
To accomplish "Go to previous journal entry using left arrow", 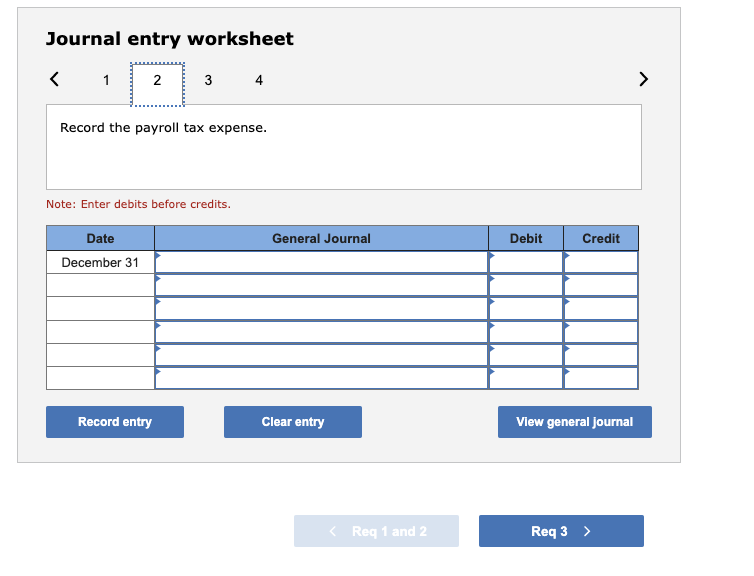I will [54, 79].
